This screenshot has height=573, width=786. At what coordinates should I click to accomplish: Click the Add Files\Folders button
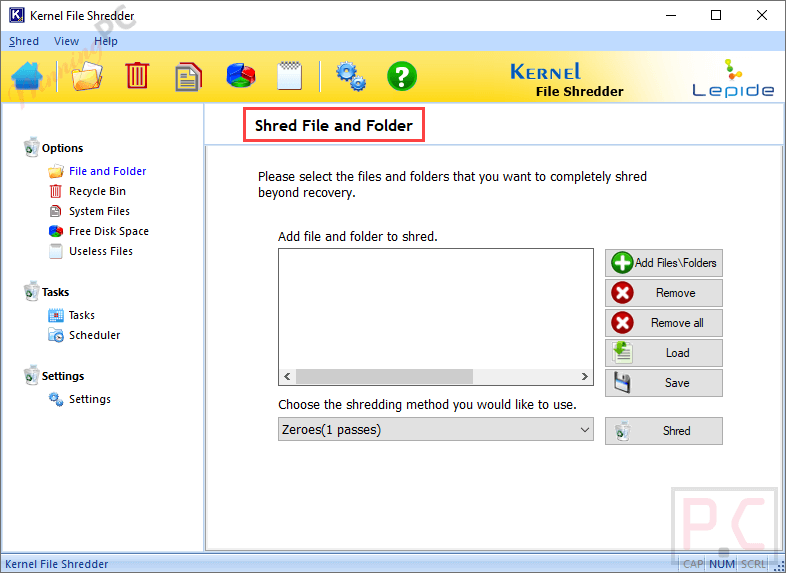664,263
